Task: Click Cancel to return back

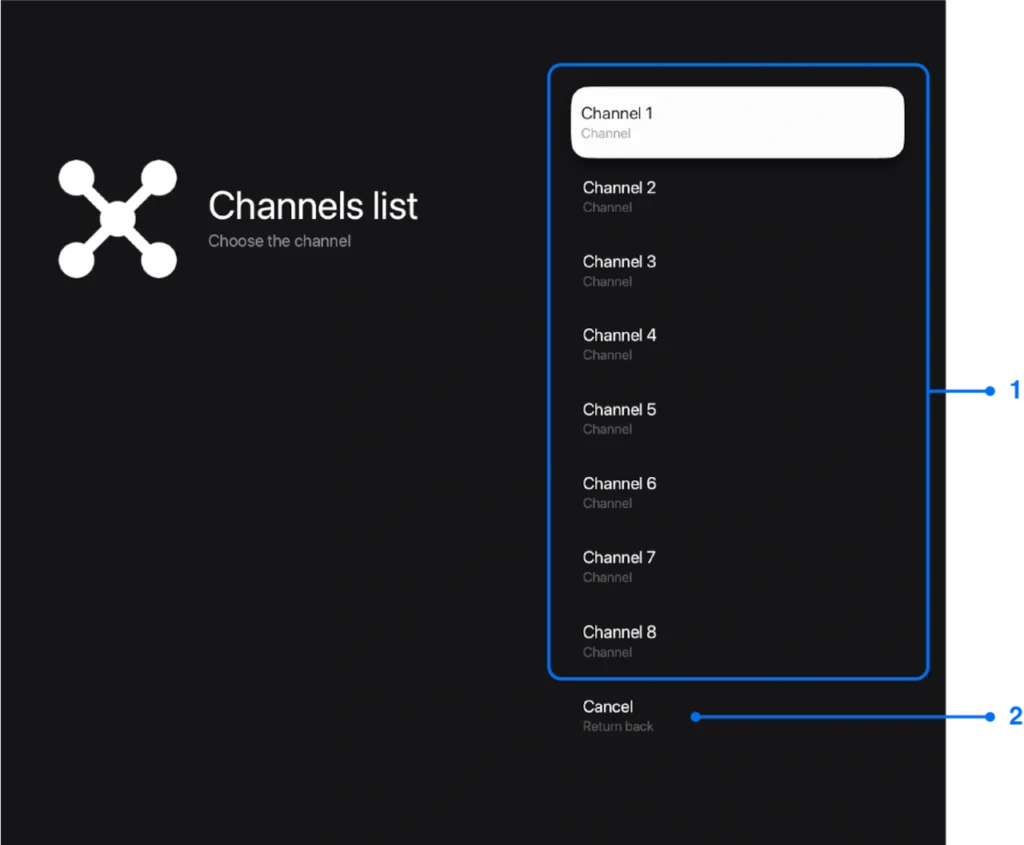Action: pos(607,706)
